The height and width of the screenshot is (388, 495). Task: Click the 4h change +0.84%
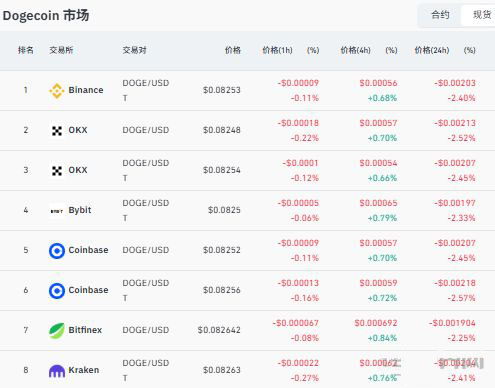click(382, 338)
